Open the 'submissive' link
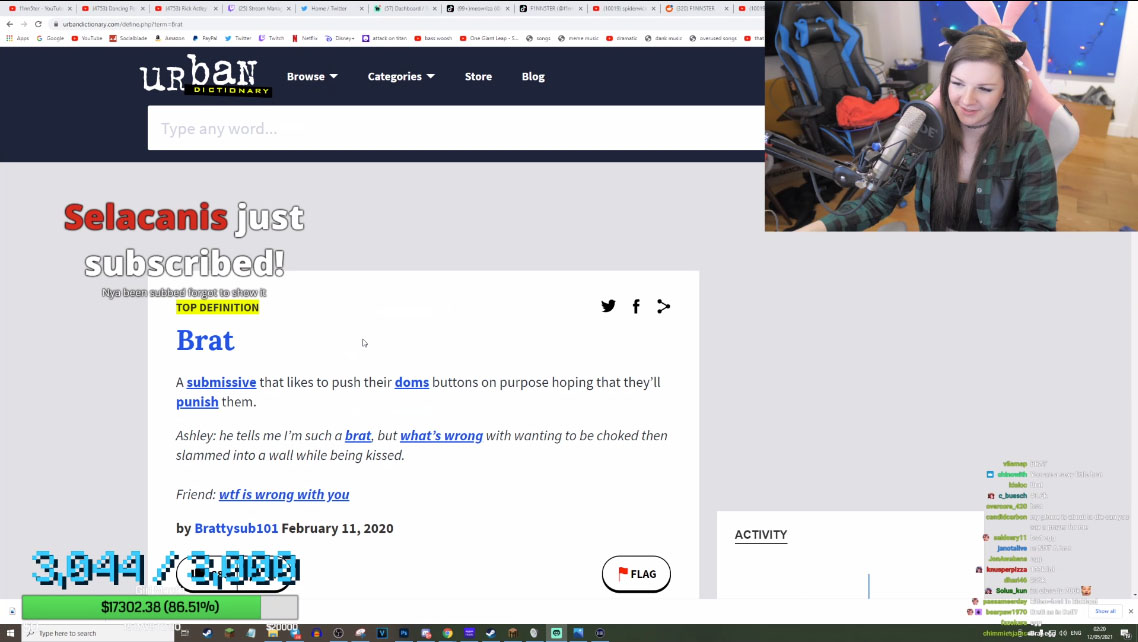This screenshot has height=642, width=1138. point(221,382)
